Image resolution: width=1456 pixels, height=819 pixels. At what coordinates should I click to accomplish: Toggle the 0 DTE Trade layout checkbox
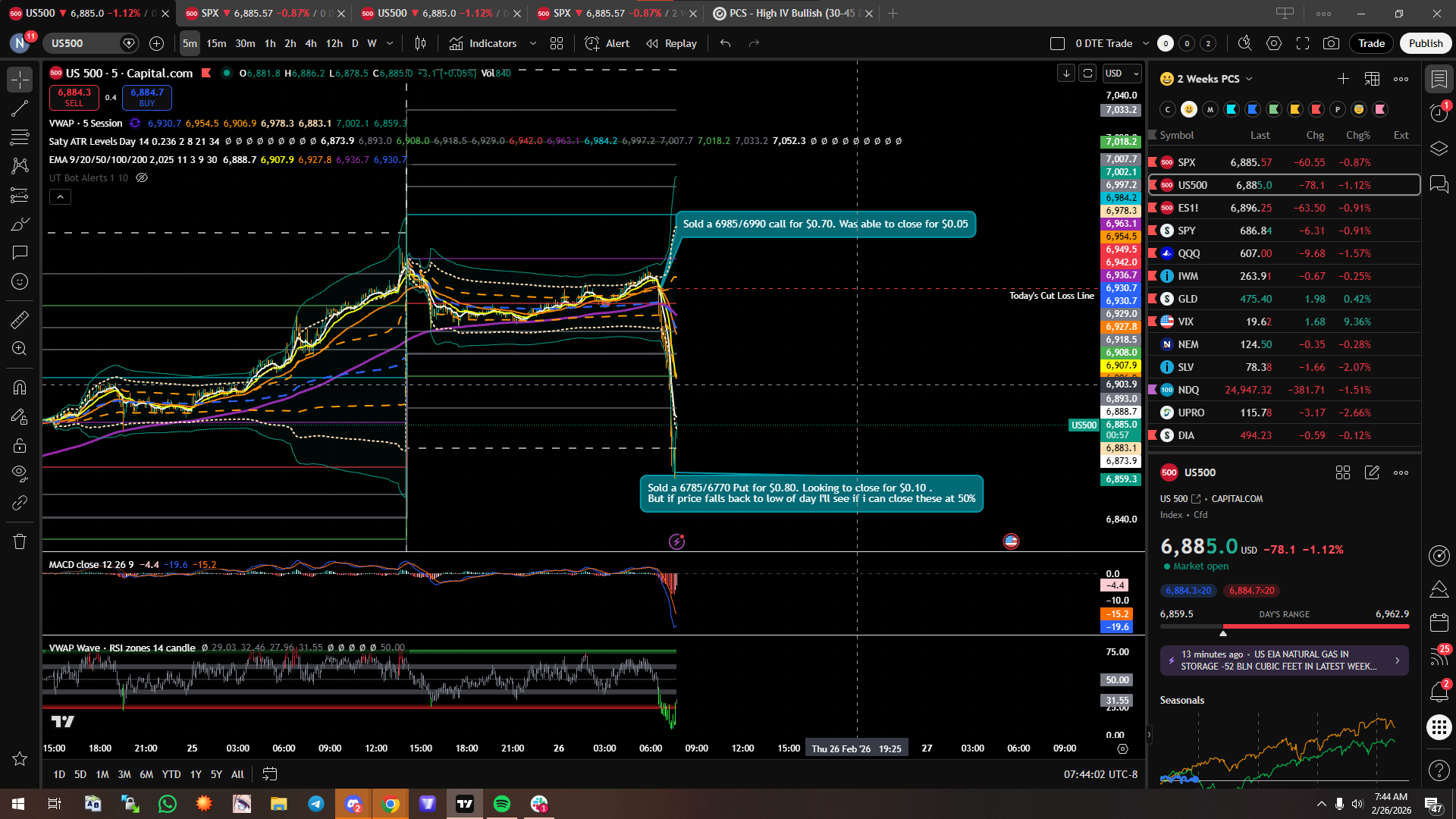point(1057,43)
